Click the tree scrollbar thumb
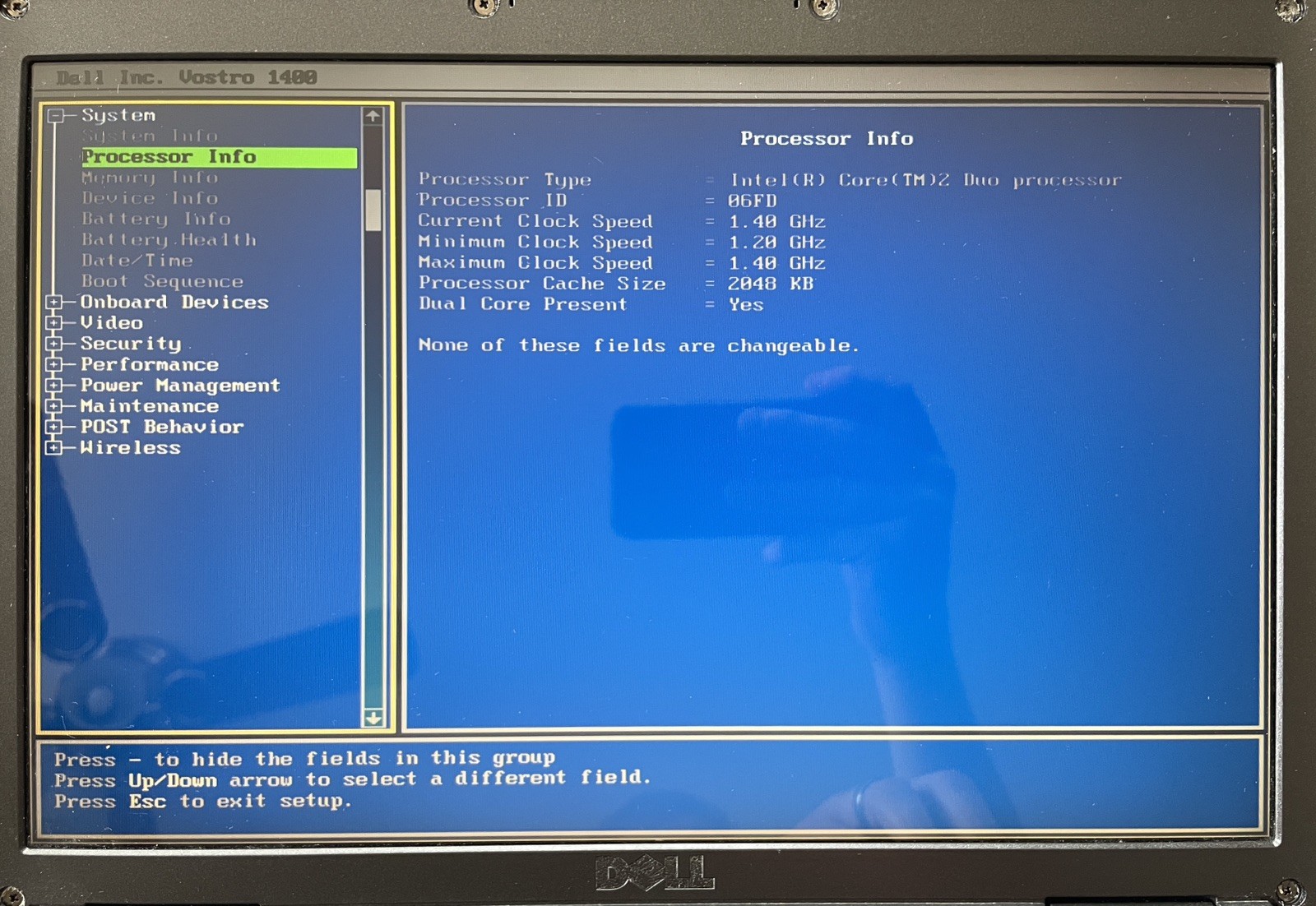 coord(373,210)
